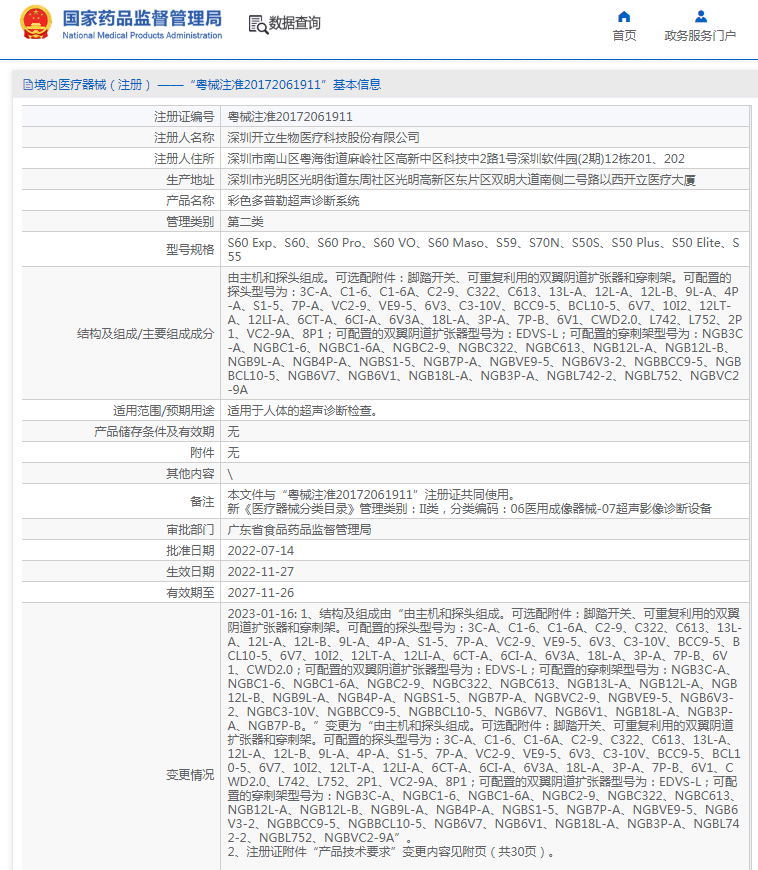Click the document icon beside 境内医疗器械
The height and width of the screenshot is (870, 758).
(x=28, y=85)
